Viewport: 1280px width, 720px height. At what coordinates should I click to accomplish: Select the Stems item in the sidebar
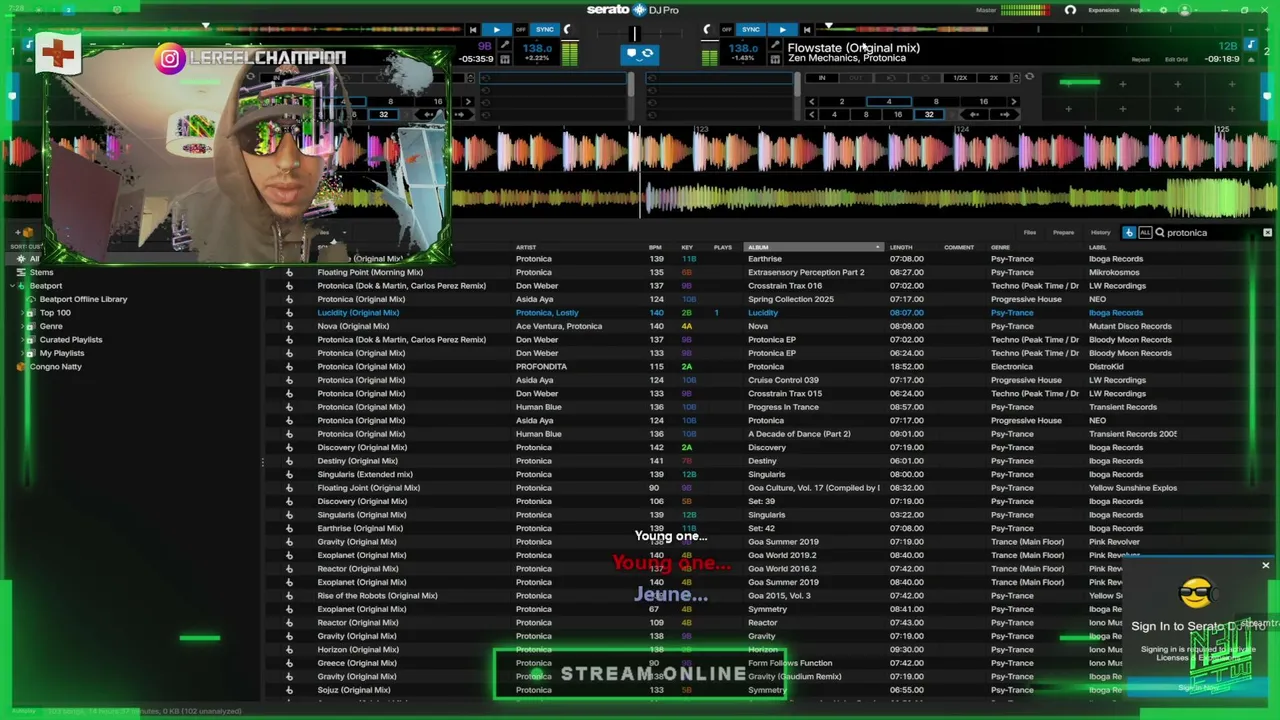click(x=41, y=272)
